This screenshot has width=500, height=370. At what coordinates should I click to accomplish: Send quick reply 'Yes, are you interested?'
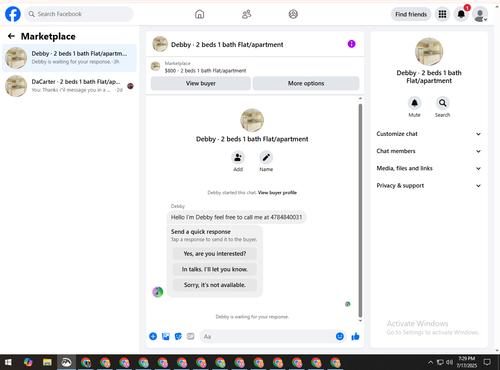215,254
